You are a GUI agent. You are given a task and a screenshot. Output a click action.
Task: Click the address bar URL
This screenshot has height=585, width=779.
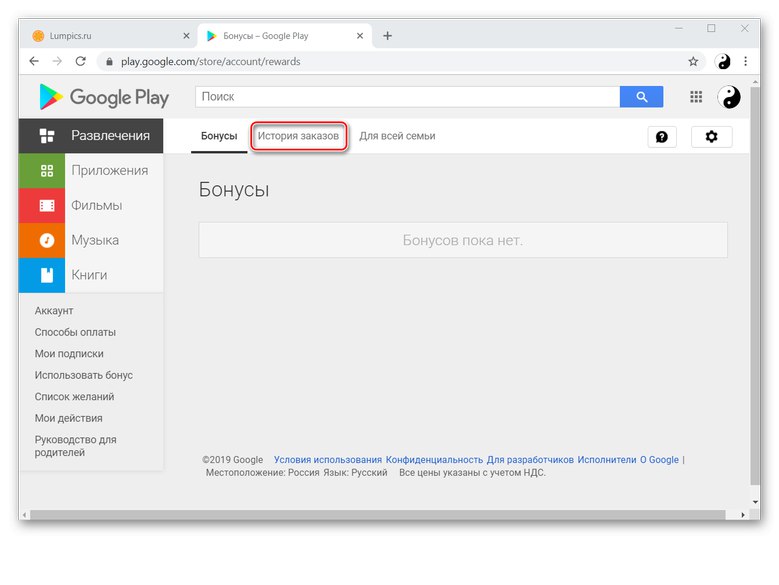pos(211,62)
